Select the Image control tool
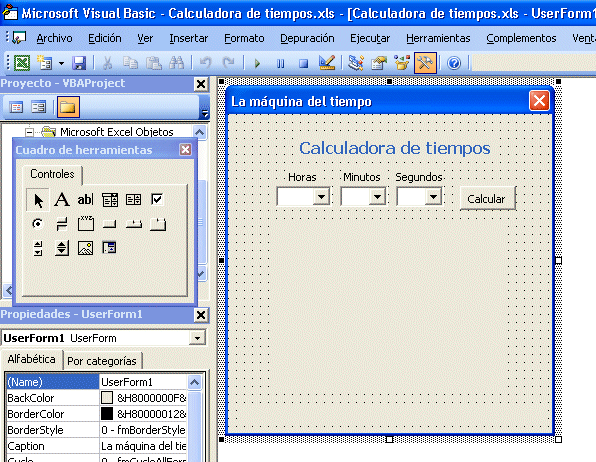596x462 pixels. 86,248
